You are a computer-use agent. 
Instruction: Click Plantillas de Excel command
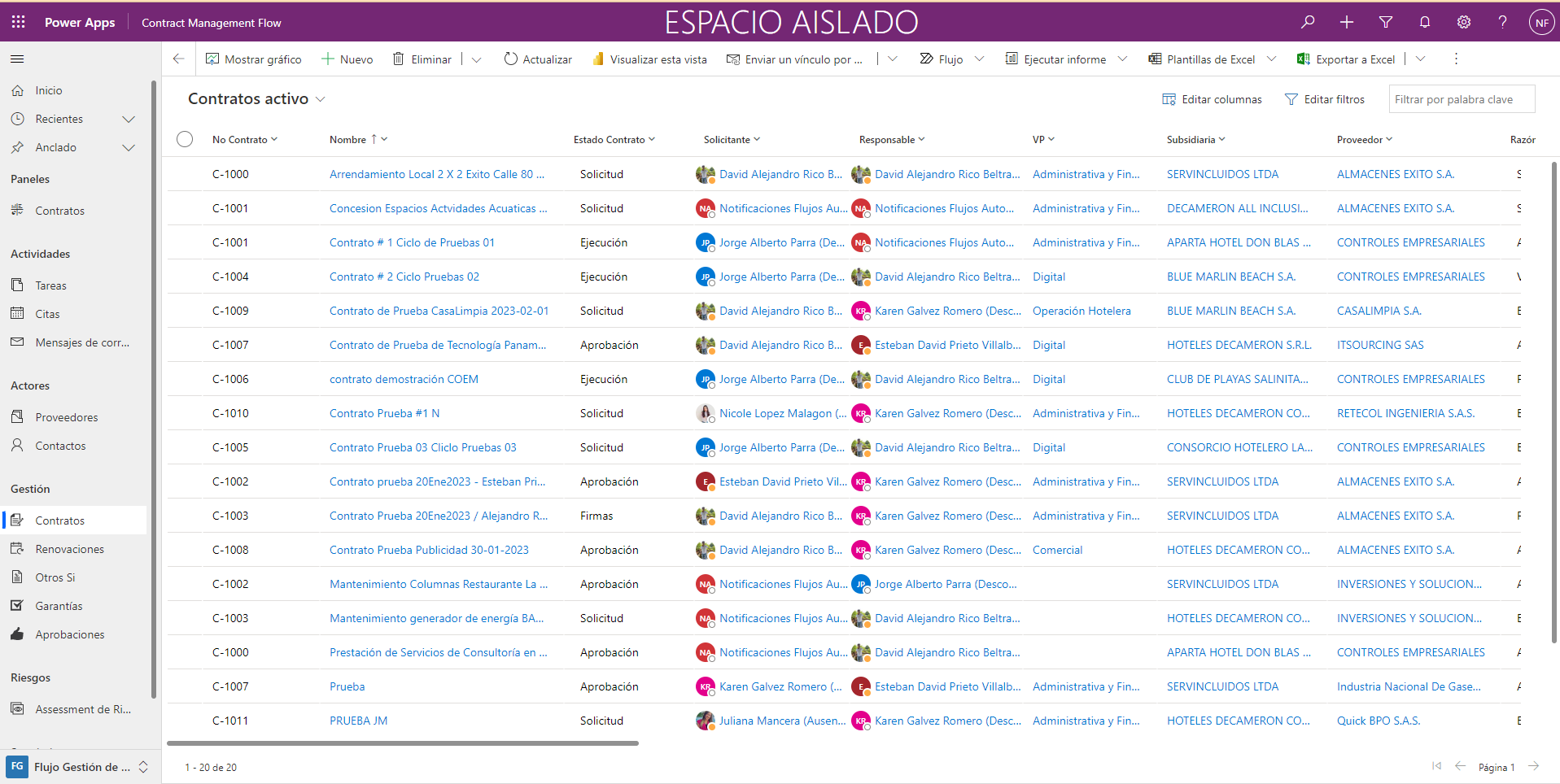pyautogui.click(x=1202, y=59)
